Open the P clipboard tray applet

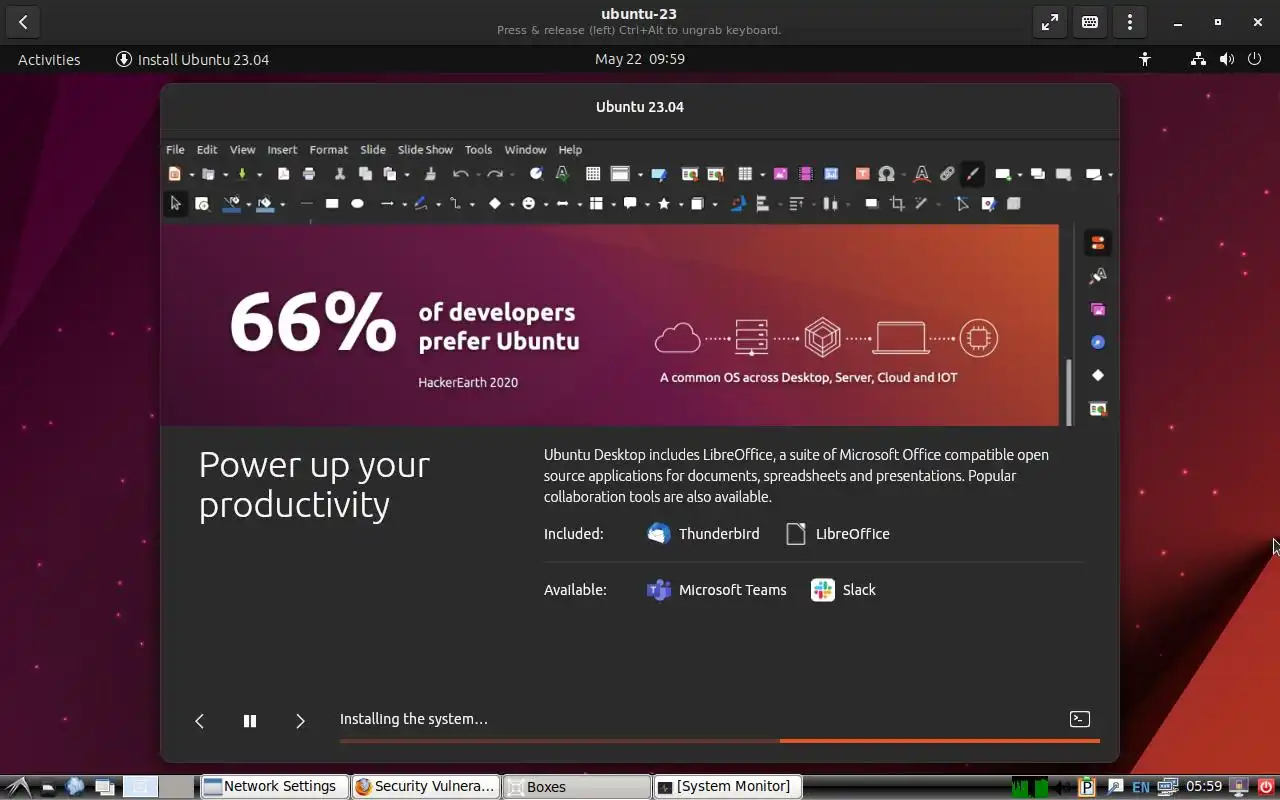[x=1088, y=787]
